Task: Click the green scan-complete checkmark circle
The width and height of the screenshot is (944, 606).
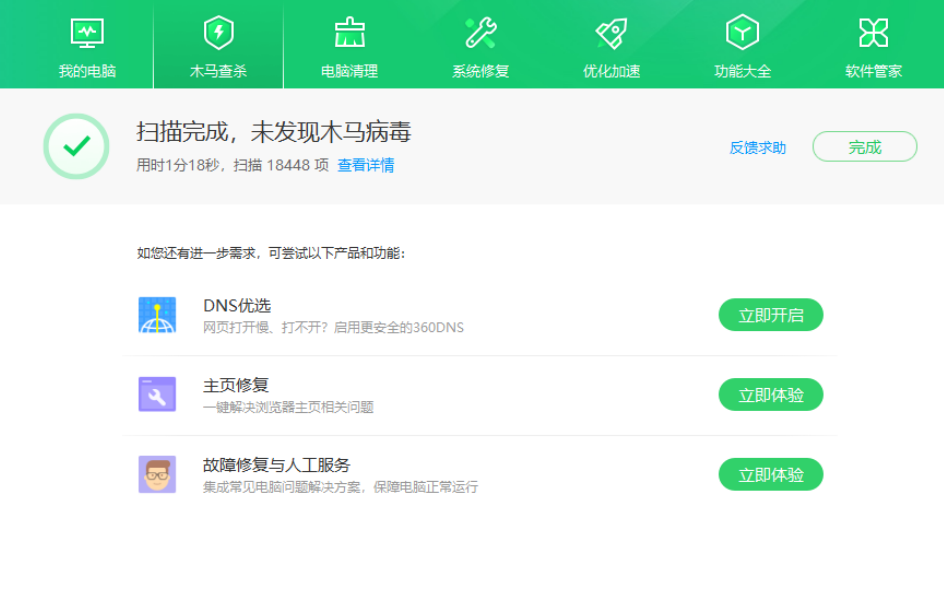Action: [x=76, y=147]
